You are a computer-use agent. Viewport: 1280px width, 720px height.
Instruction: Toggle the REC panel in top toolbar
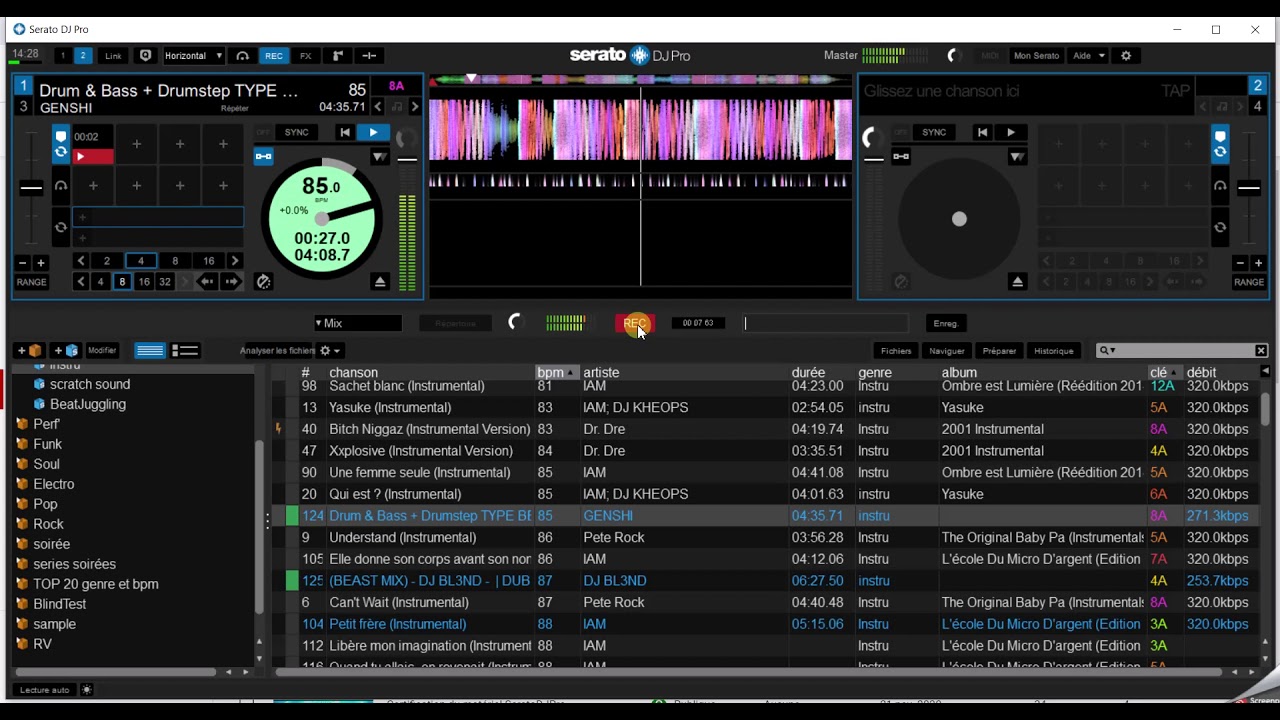273,56
